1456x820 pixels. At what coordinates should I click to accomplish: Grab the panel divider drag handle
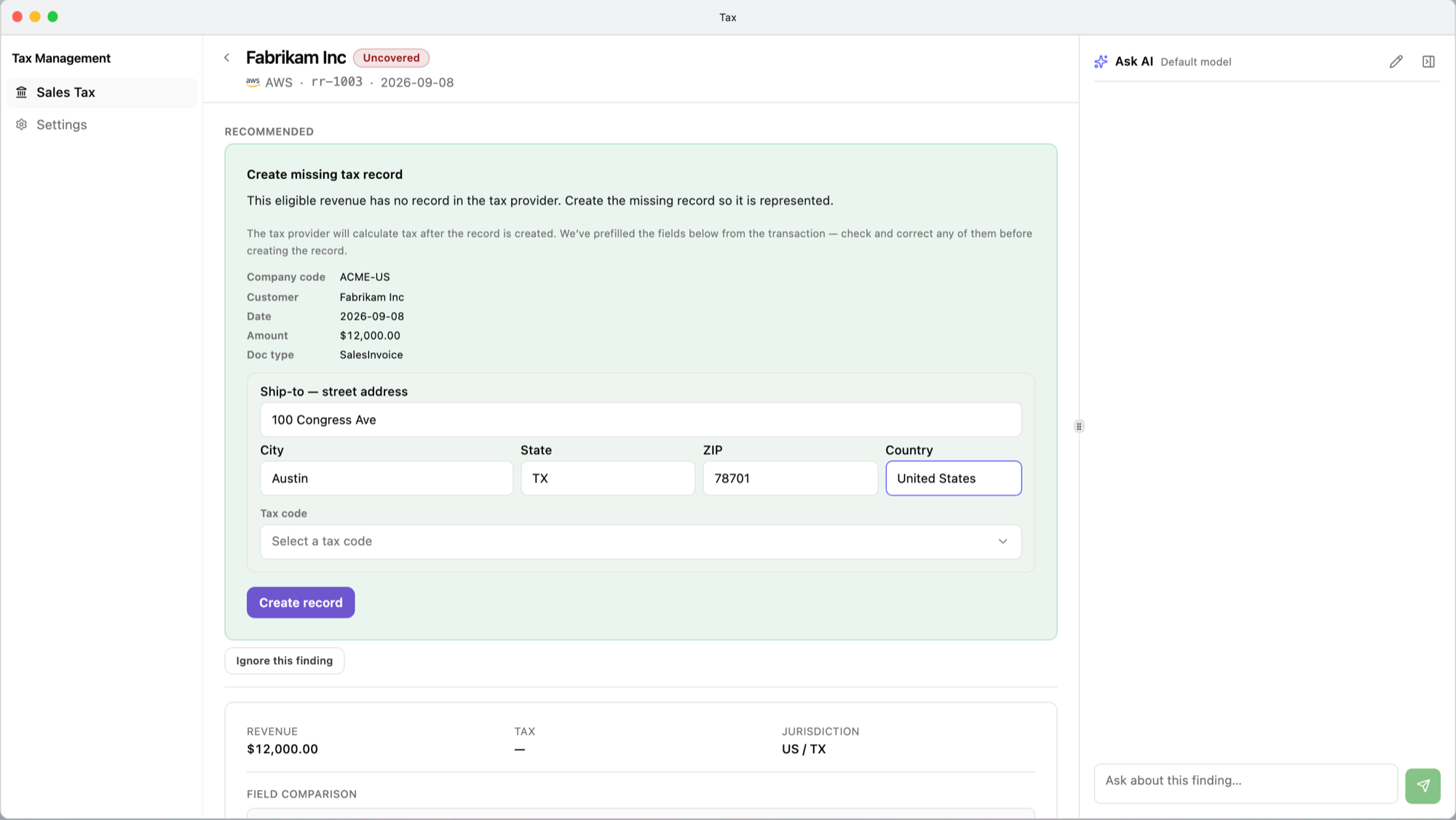click(x=1079, y=426)
